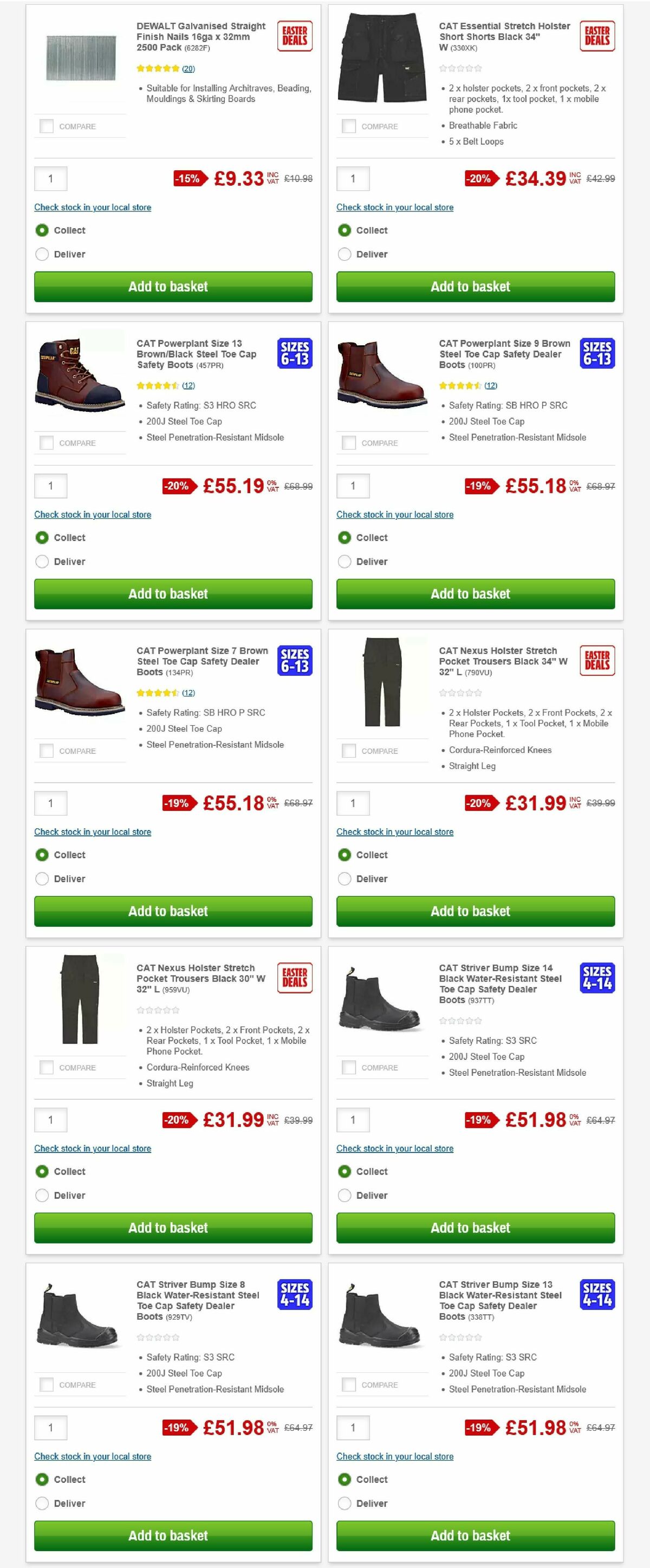Select Collect for CAT Nexus 34" trousers
Screen dimensions: 650x1568
coord(344,855)
